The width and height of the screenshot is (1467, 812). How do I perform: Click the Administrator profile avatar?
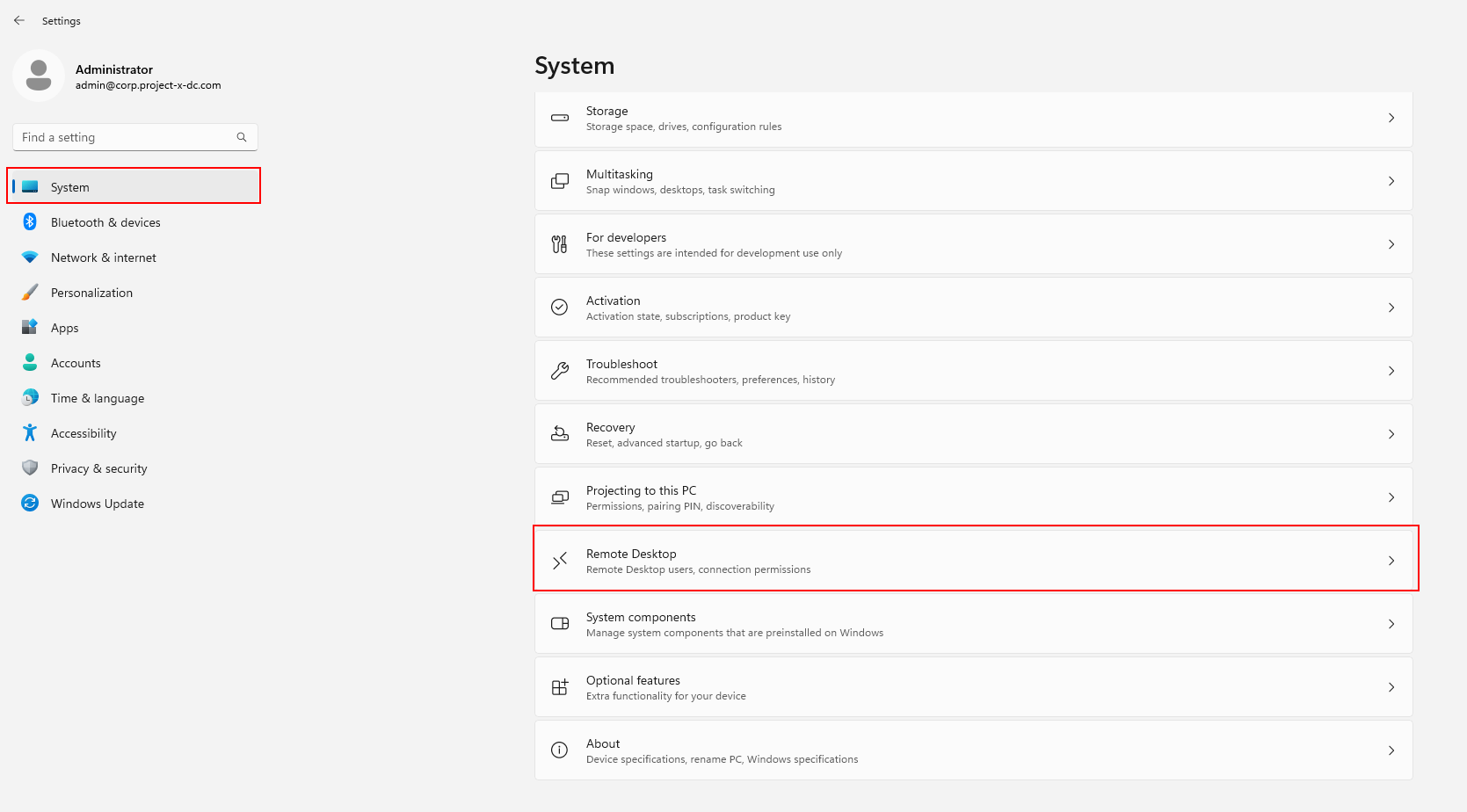[39, 76]
